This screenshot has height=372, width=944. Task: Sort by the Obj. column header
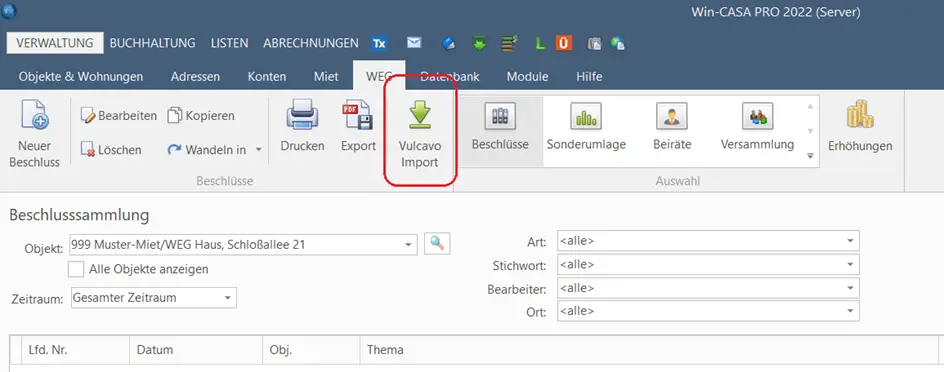[311, 350]
